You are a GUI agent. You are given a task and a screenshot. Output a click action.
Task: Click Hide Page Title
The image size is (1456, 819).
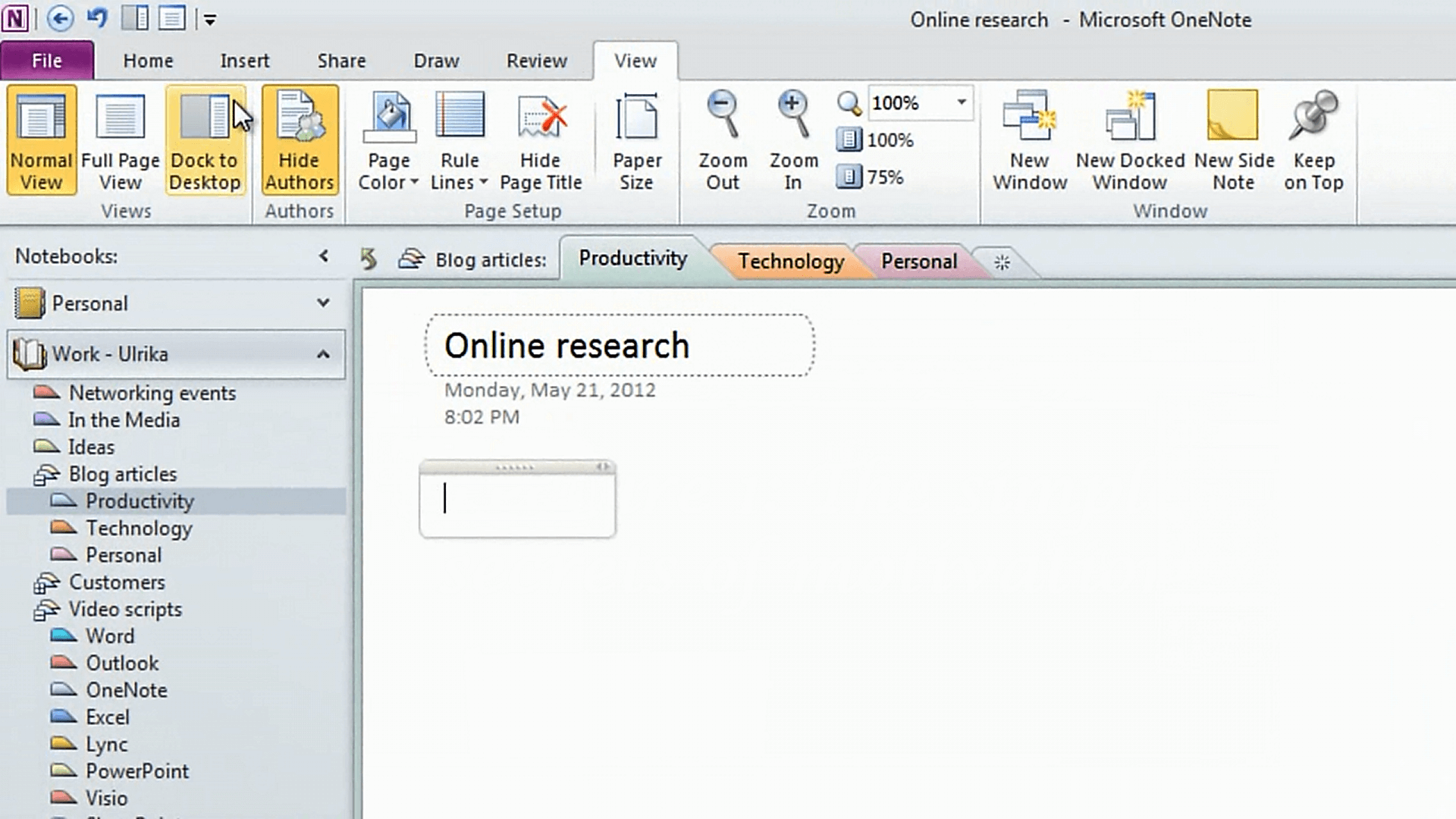(541, 140)
